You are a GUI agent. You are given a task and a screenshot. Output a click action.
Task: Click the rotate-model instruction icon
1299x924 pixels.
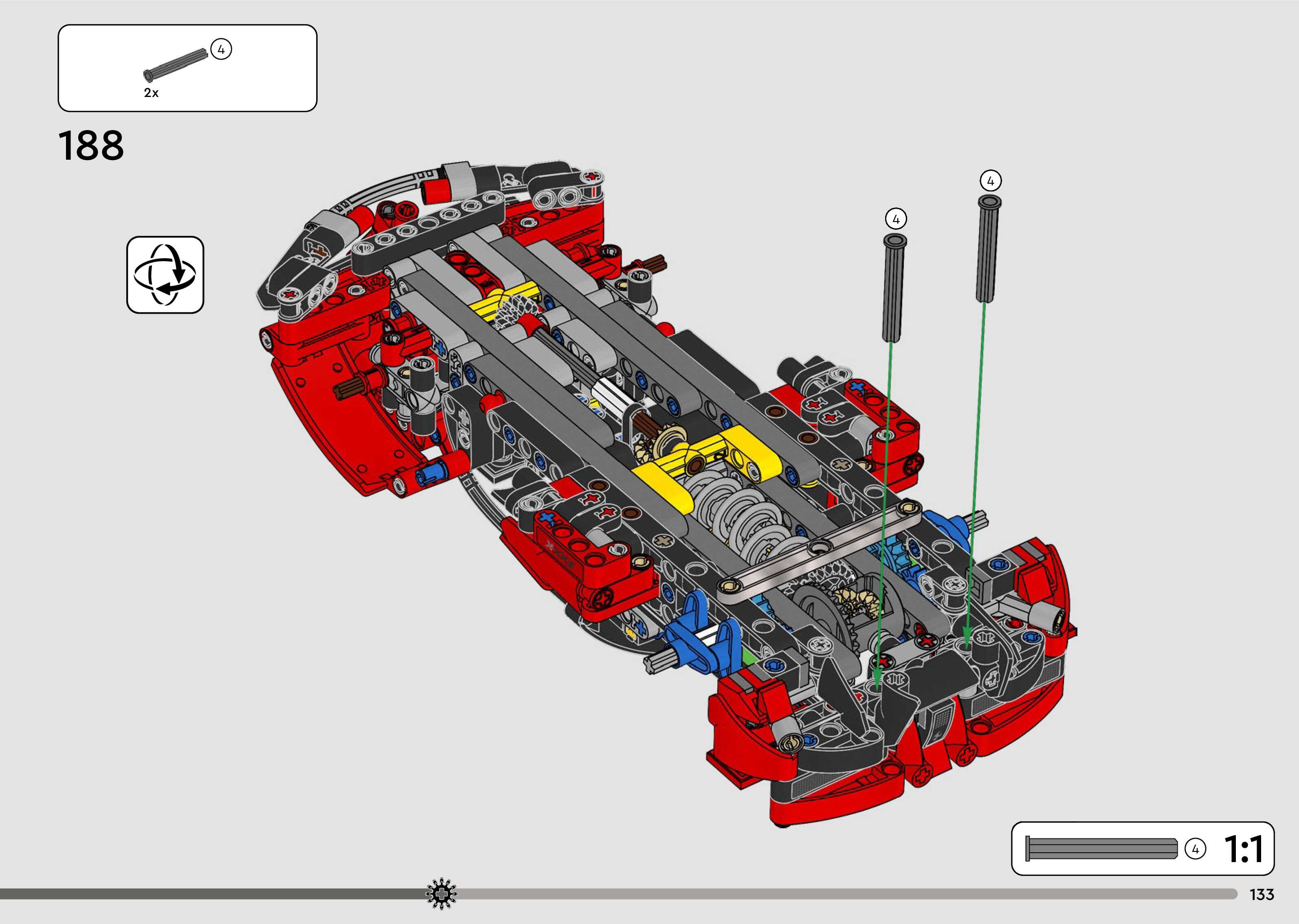tap(165, 275)
